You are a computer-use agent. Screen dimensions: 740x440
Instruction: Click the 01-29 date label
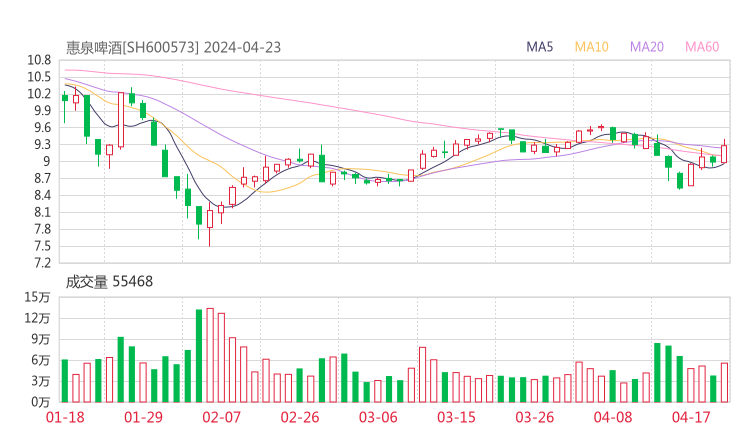pyautogui.click(x=143, y=417)
